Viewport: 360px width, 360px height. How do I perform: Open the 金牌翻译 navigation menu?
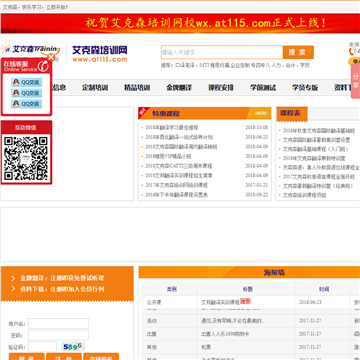pyautogui.click(x=179, y=88)
